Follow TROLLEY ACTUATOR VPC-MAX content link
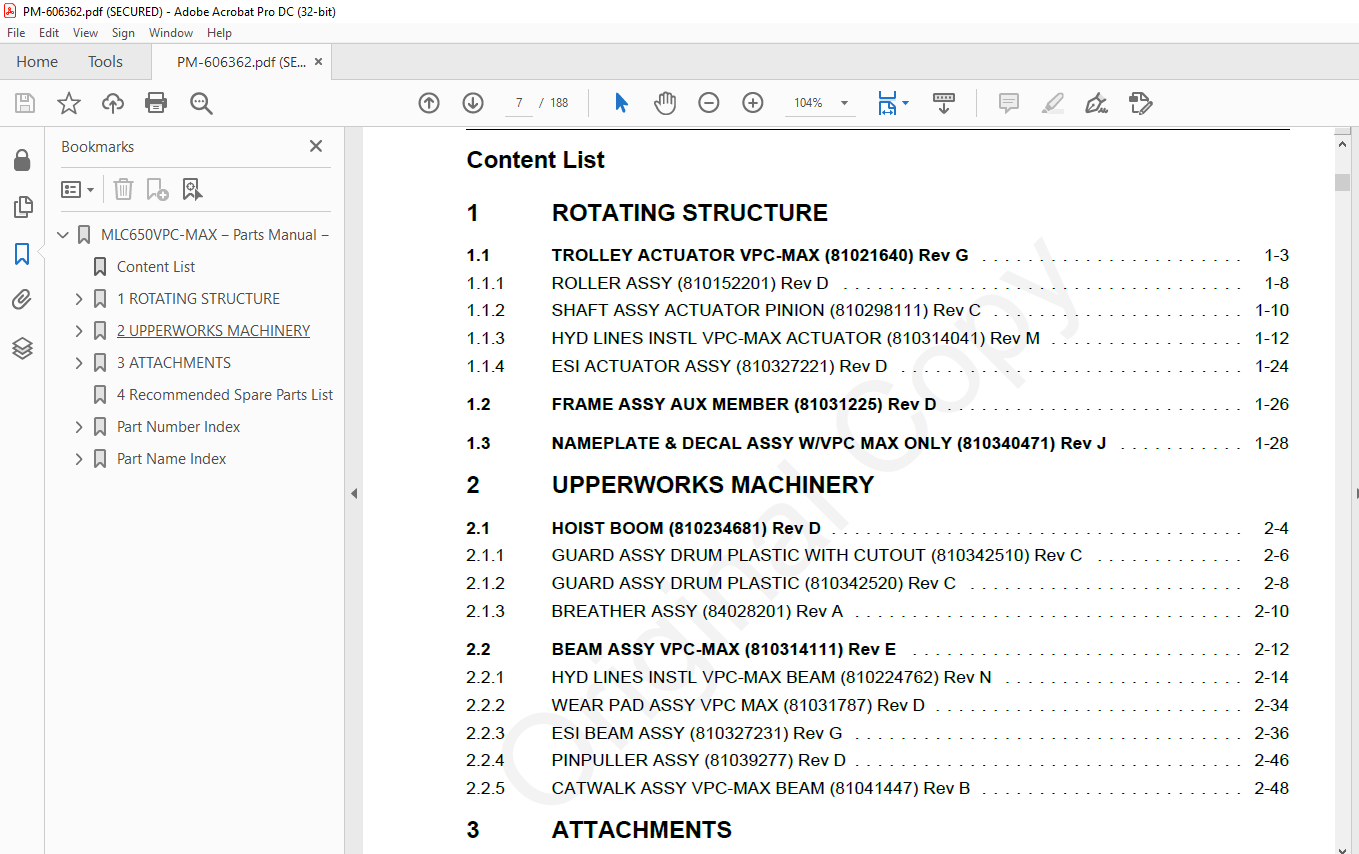This screenshot has height=854, width=1359. pyautogui.click(x=760, y=255)
